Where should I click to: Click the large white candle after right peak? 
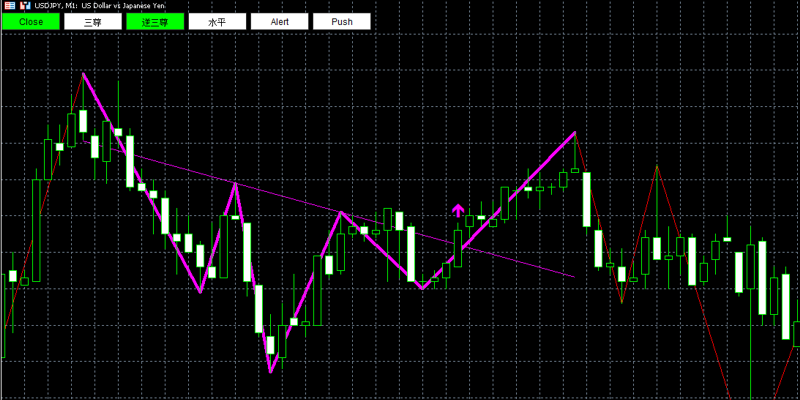pos(587,199)
